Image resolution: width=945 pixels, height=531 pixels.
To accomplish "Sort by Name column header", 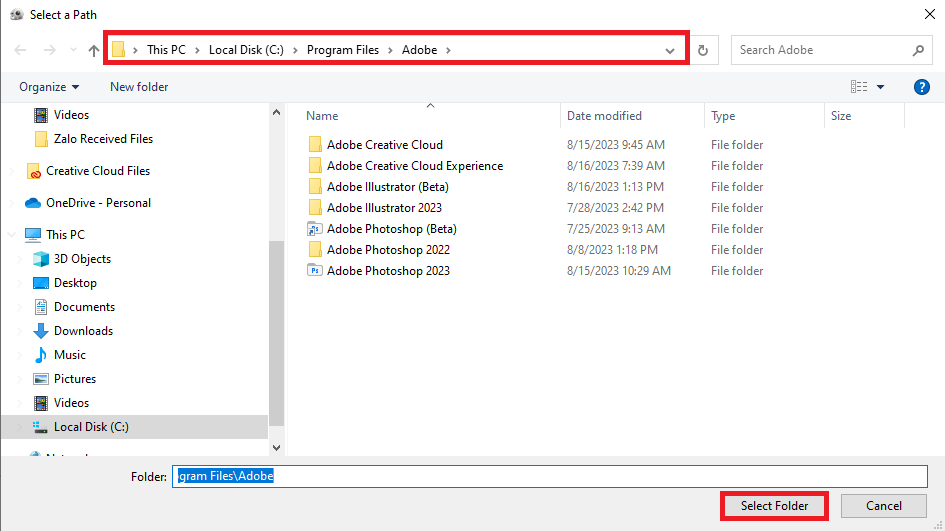I will coord(322,116).
